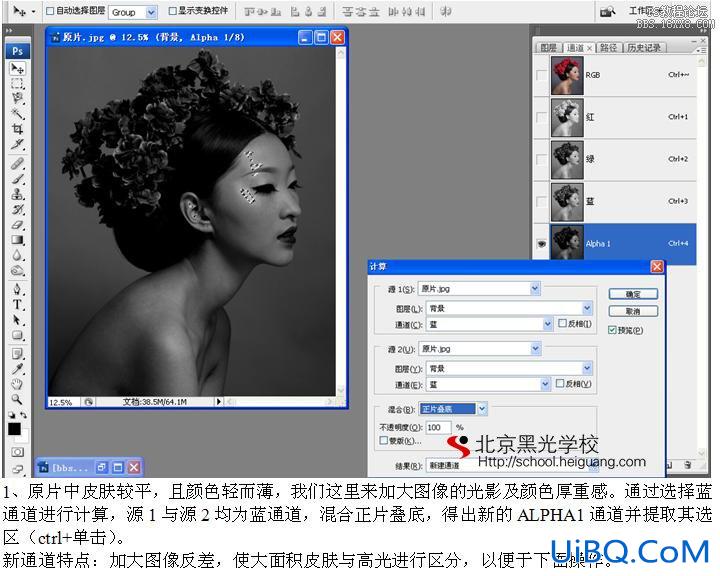
Task: Enable the 自动选择图层 checkbox
Action: tap(50, 11)
